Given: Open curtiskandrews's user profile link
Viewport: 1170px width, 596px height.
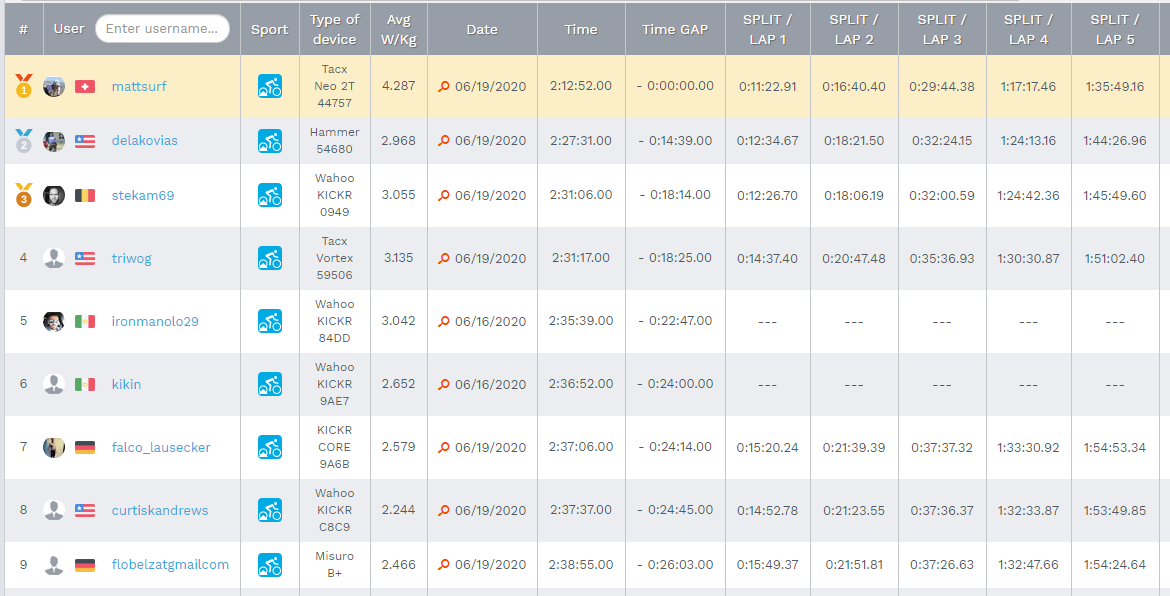Looking at the screenshot, I should tap(160, 510).
